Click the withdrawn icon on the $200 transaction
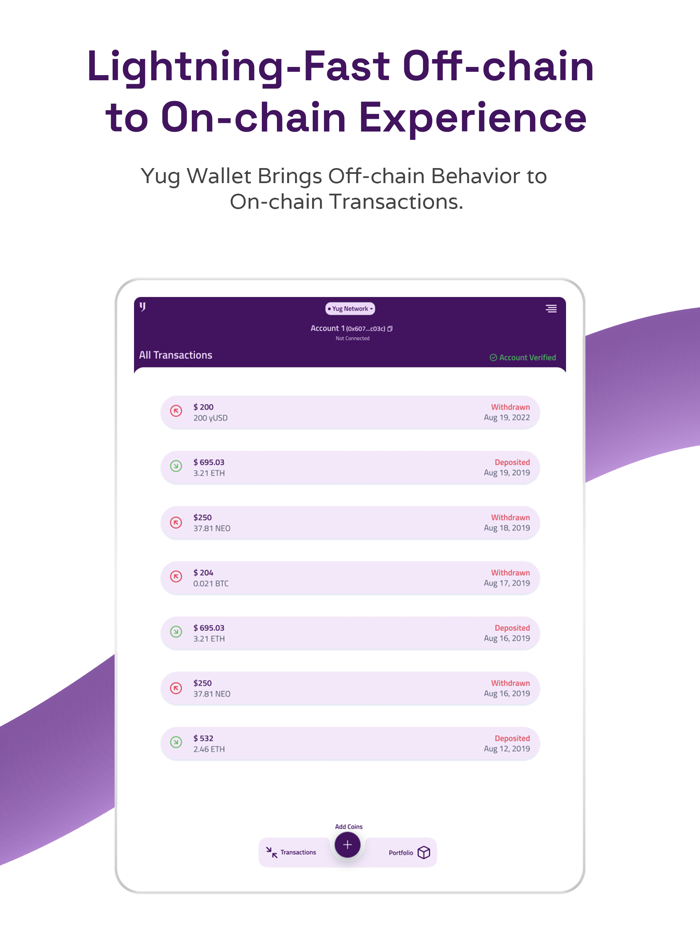Viewport: 700px width, 934px height. (x=174, y=412)
